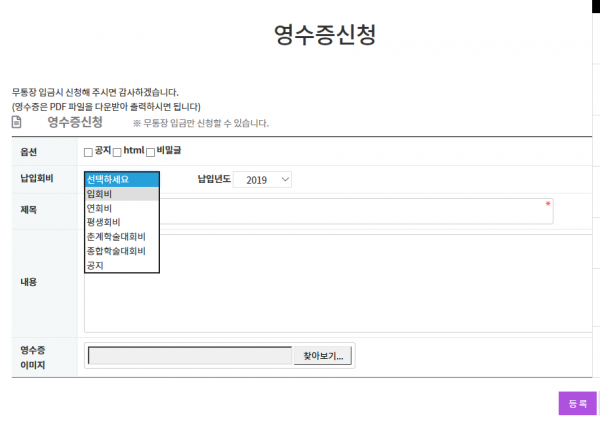The width and height of the screenshot is (600, 425).
Task: Choose 춘계학술대회비 from the list
Action: point(121,237)
